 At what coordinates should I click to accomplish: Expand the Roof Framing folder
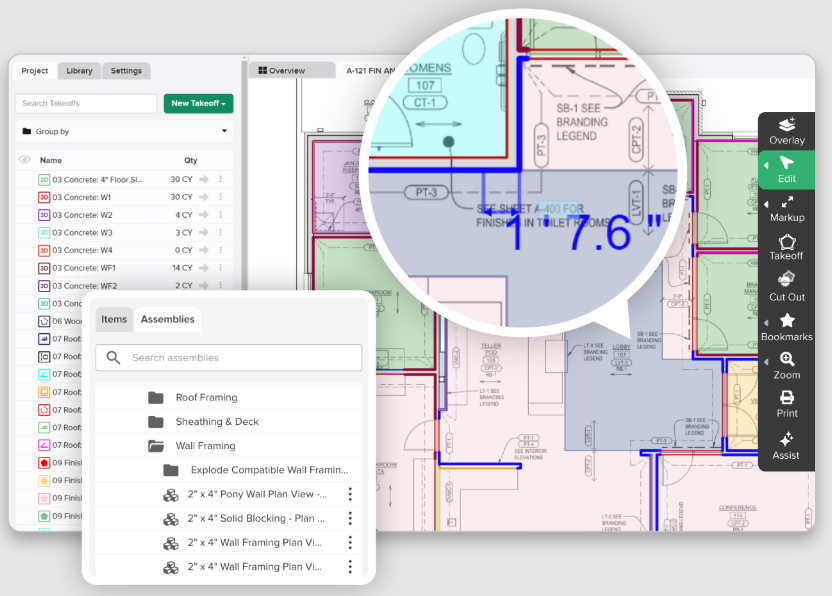pos(155,398)
